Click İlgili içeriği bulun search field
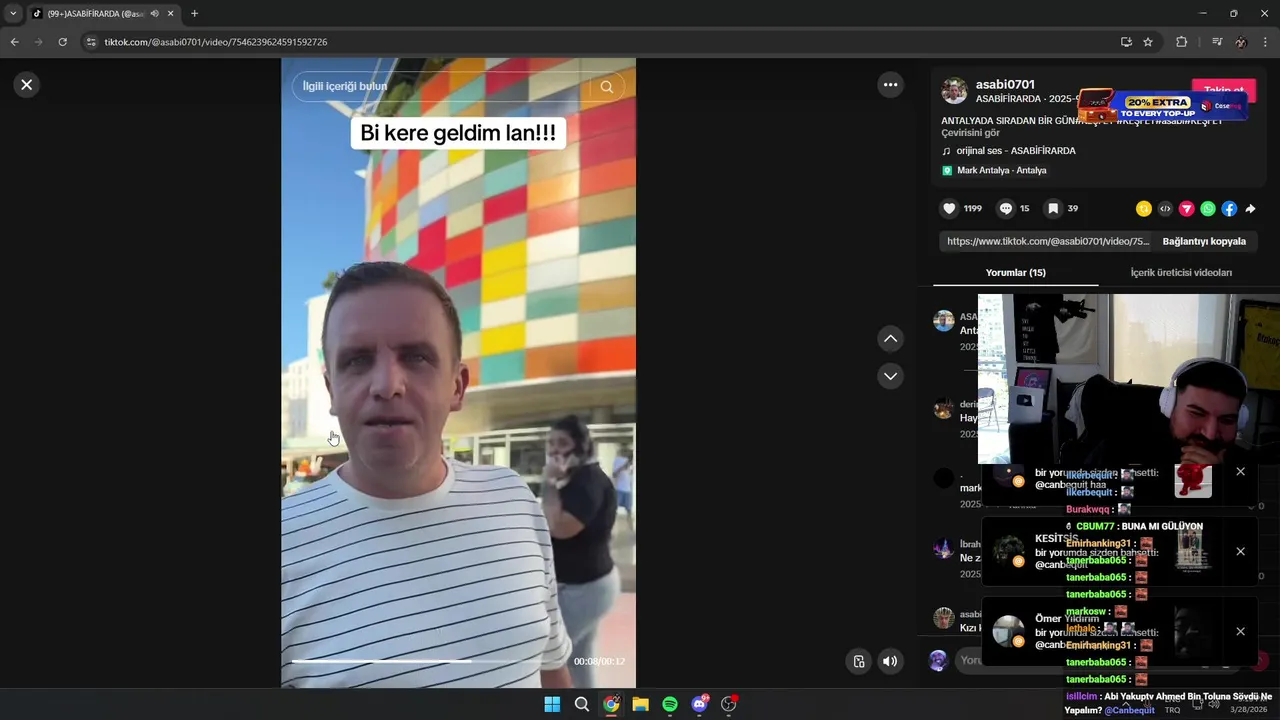Screen dimensions: 1280x720 [440, 86]
